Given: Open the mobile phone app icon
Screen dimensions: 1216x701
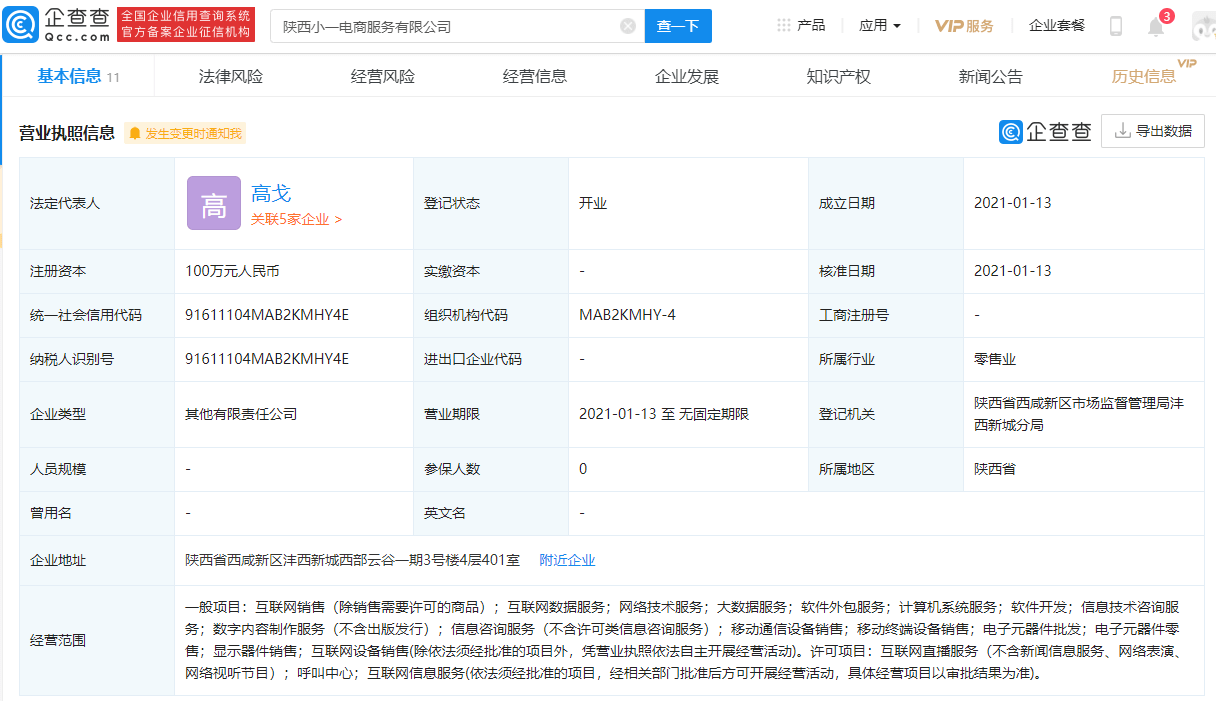Looking at the screenshot, I should coord(1116,27).
